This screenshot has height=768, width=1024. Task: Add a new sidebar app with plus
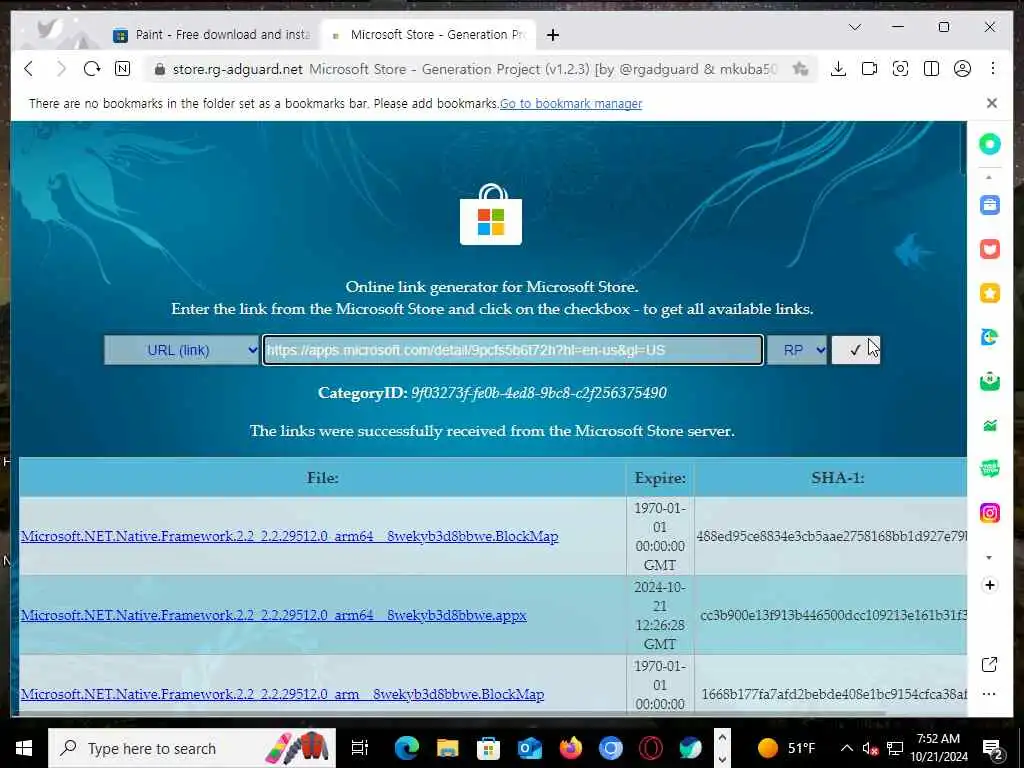pyautogui.click(x=989, y=585)
